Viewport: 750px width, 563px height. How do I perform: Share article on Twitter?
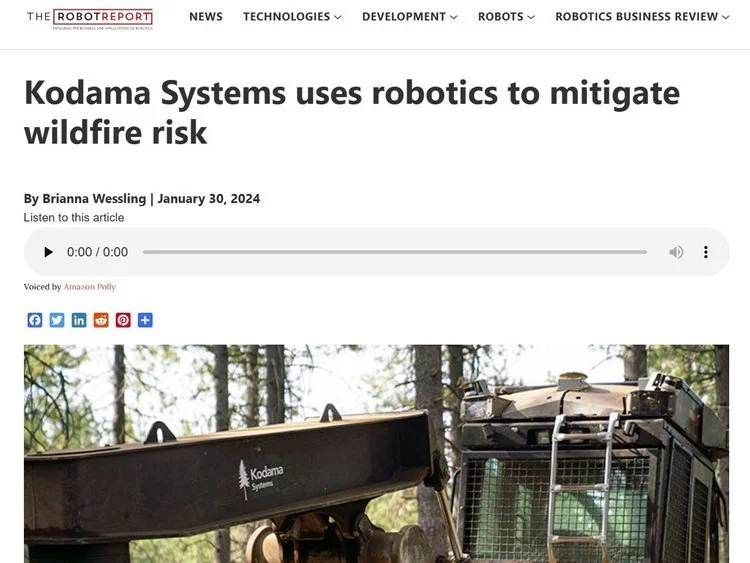pyautogui.click(x=57, y=320)
